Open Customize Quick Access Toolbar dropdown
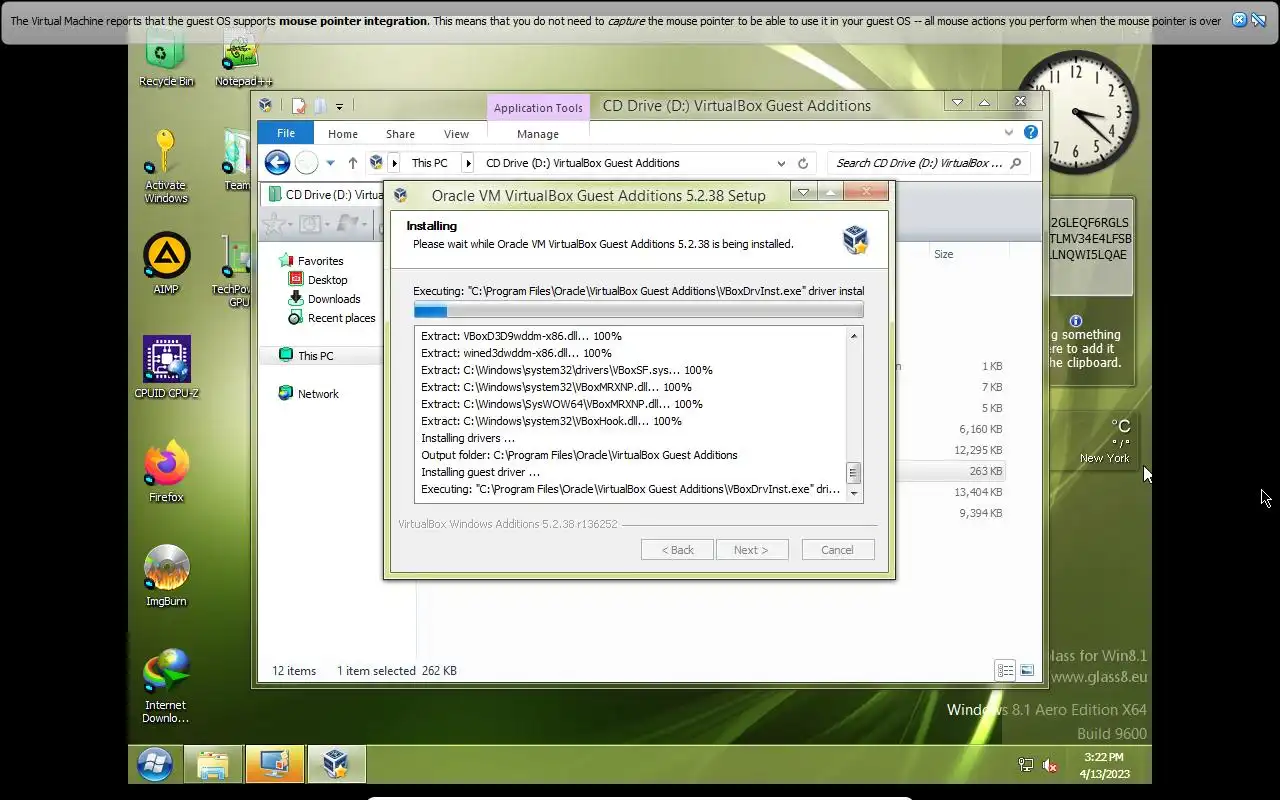 pos(339,106)
